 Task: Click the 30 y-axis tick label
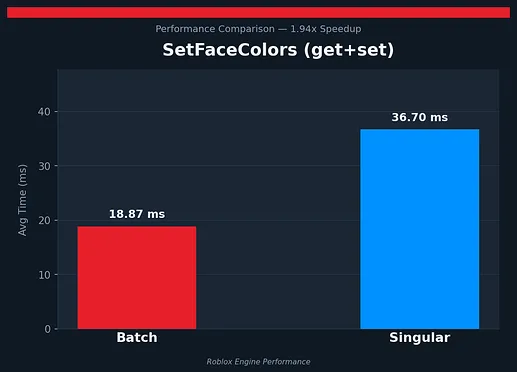pos(44,166)
